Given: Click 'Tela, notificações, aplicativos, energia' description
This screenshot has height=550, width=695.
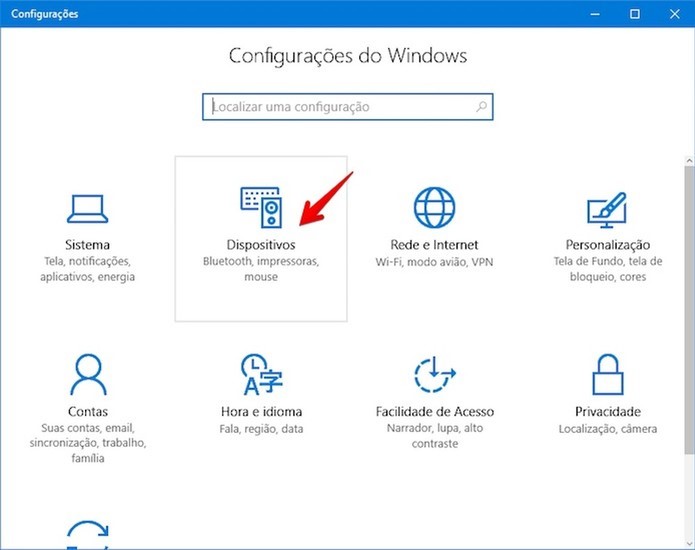Looking at the screenshot, I should [87, 269].
